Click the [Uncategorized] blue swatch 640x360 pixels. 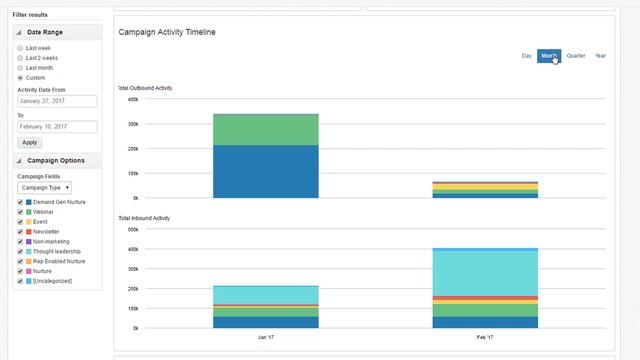point(29,281)
